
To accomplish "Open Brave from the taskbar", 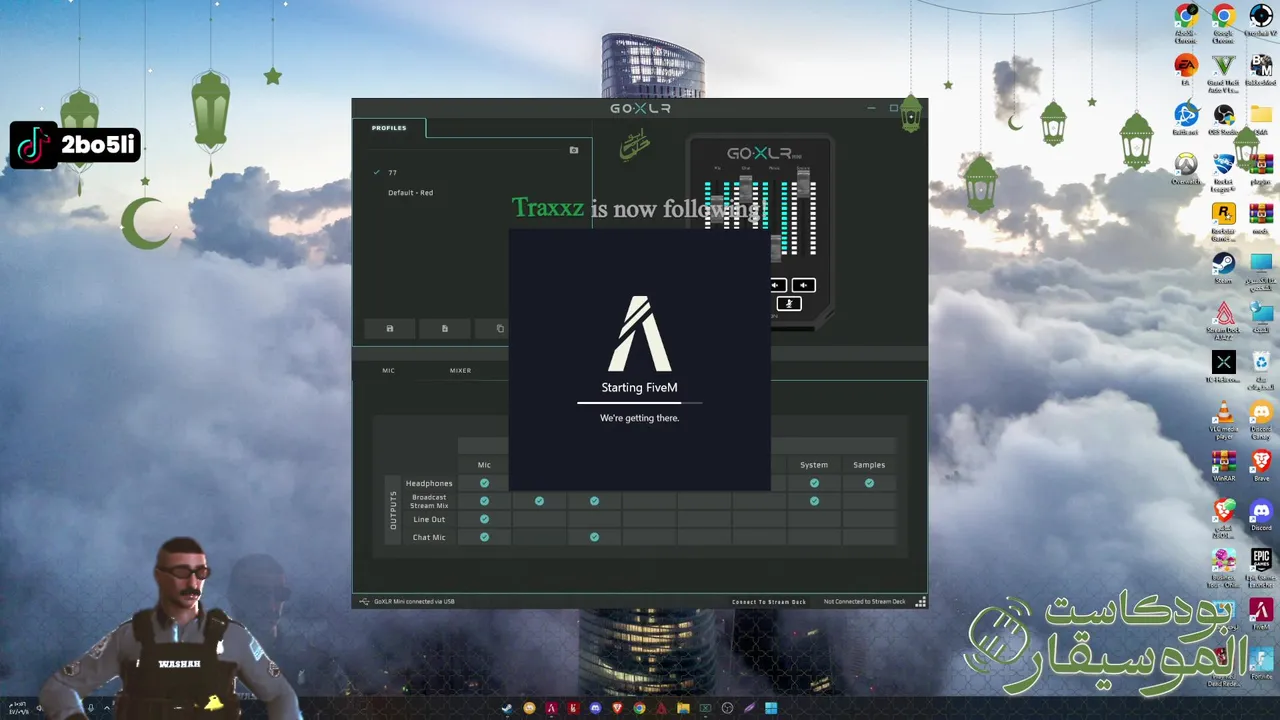I will coord(617,708).
